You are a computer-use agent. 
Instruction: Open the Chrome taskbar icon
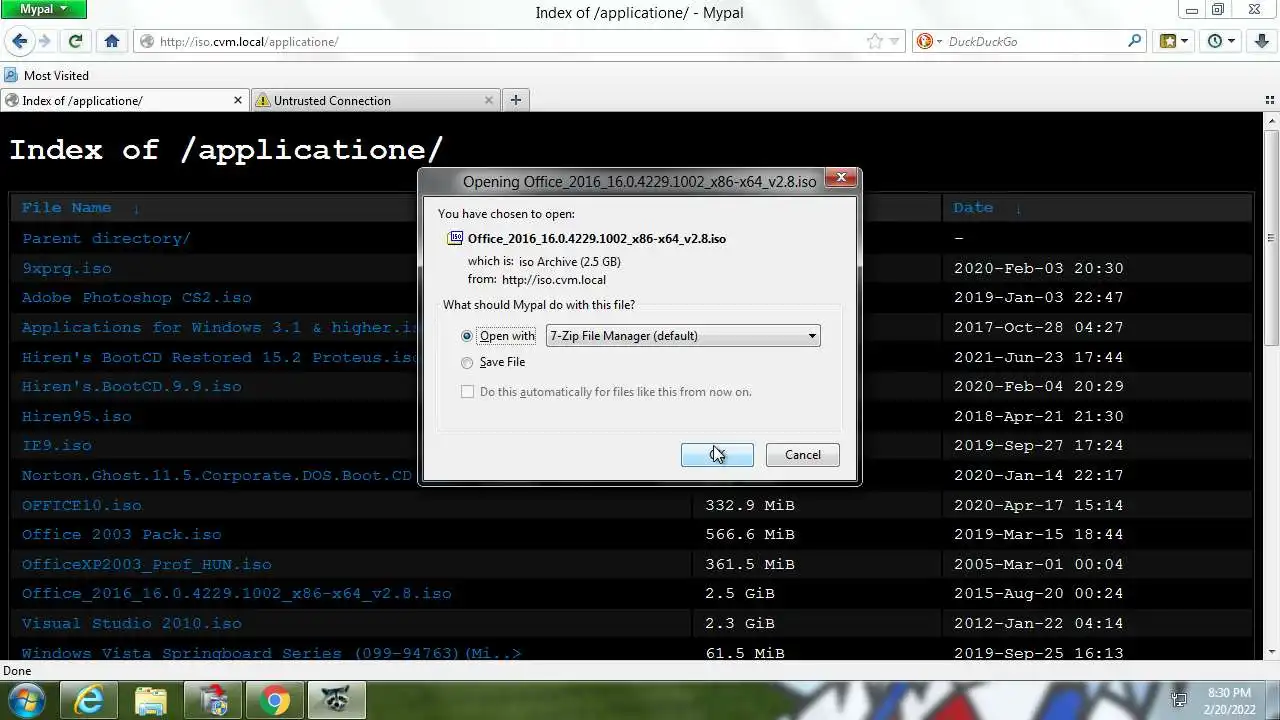[x=275, y=700]
